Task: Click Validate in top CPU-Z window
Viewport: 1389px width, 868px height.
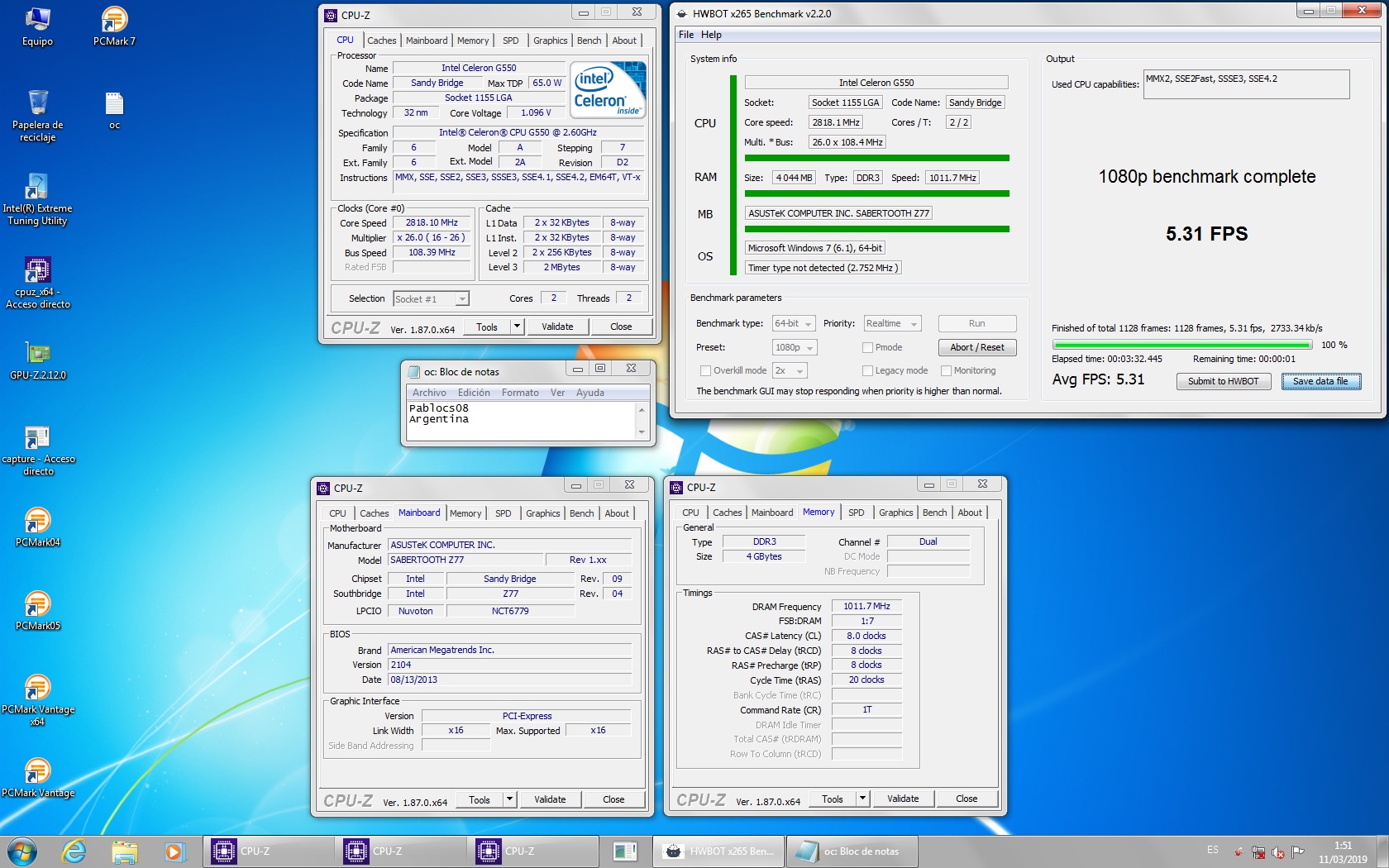Action: 557,327
